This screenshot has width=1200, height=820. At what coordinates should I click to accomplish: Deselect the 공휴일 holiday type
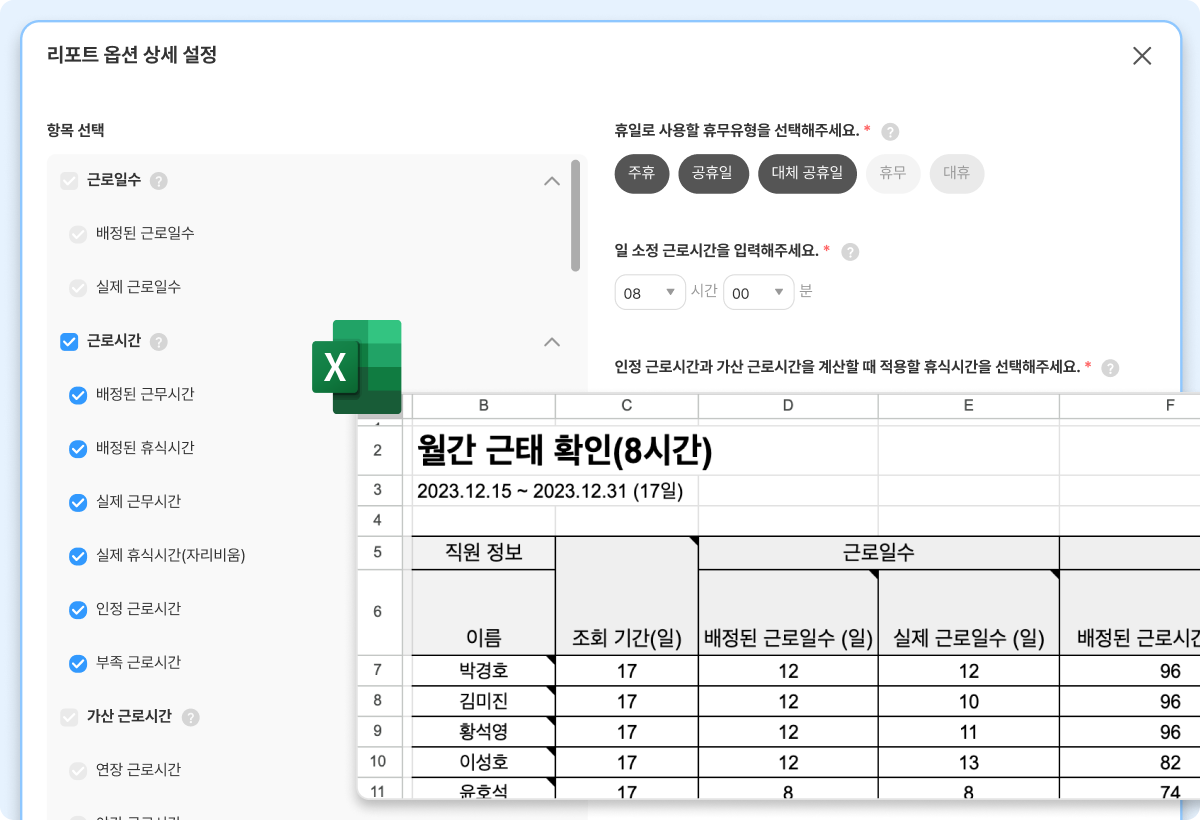[713, 173]
